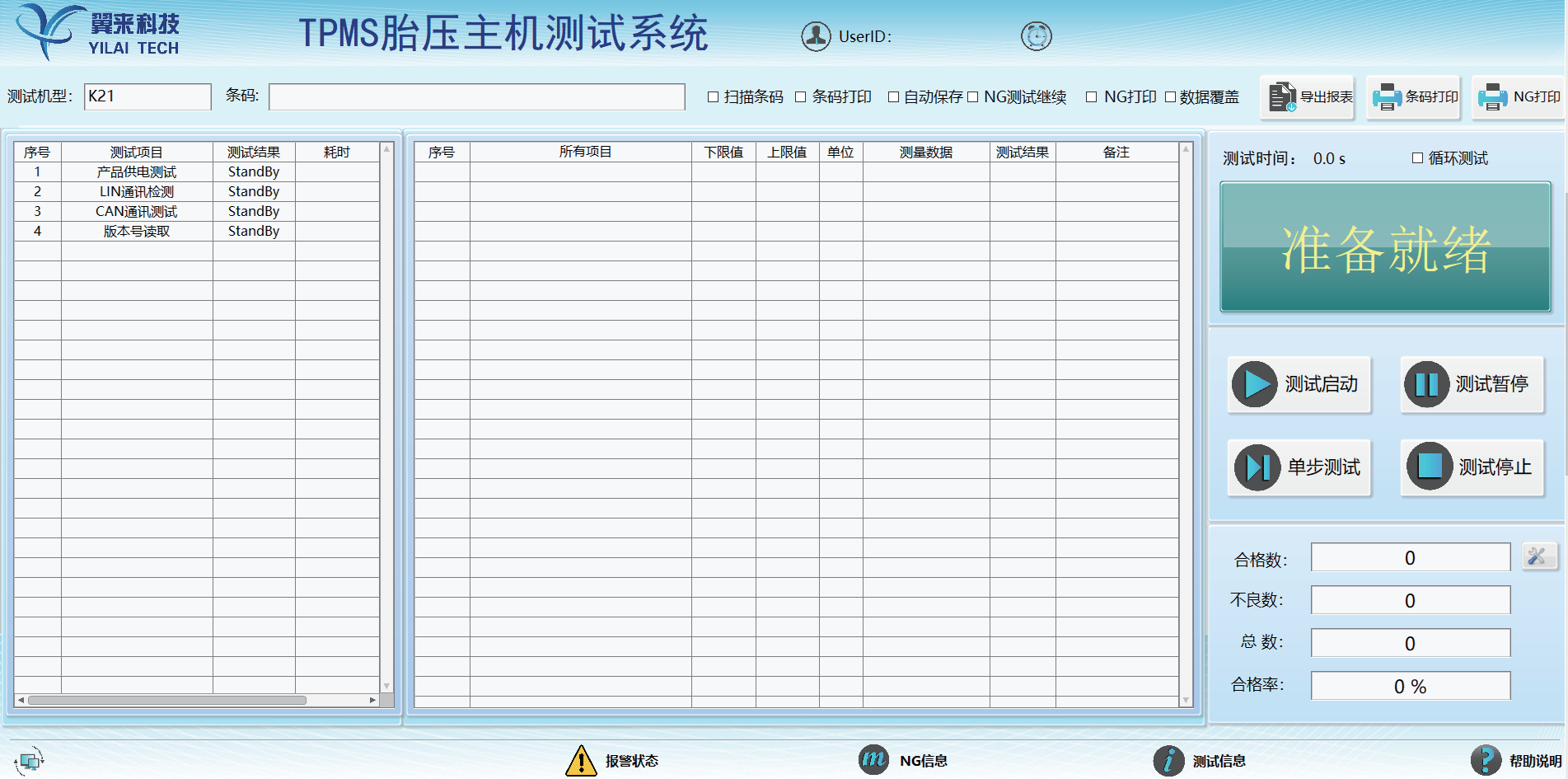Enable the 数据覆盖 checkbox
1568x779 pixels.
pyautogui.click(x=1170, y=97)
